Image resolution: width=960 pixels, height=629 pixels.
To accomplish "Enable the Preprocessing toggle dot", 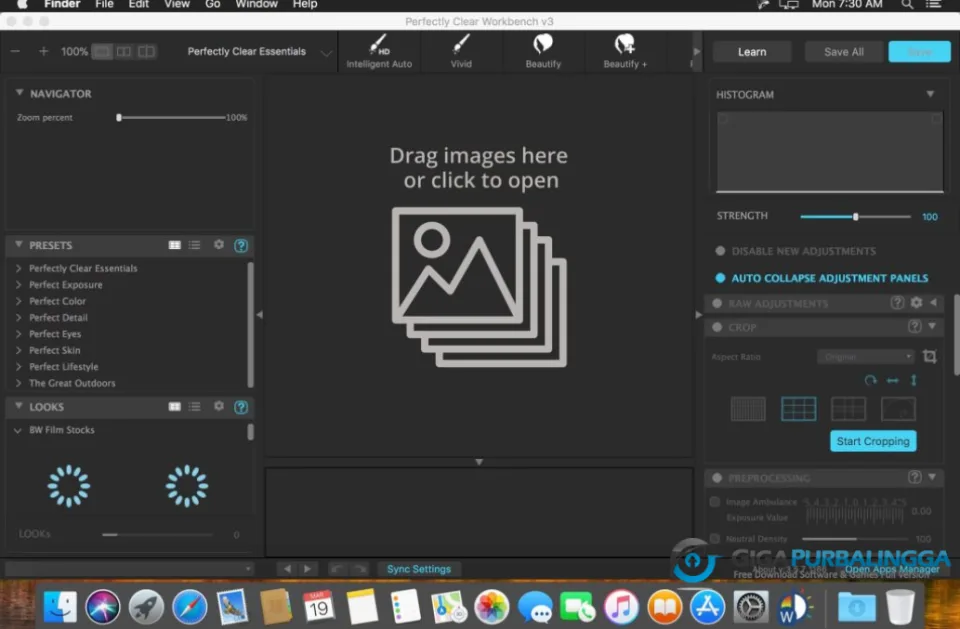I will tap(717, 478).
